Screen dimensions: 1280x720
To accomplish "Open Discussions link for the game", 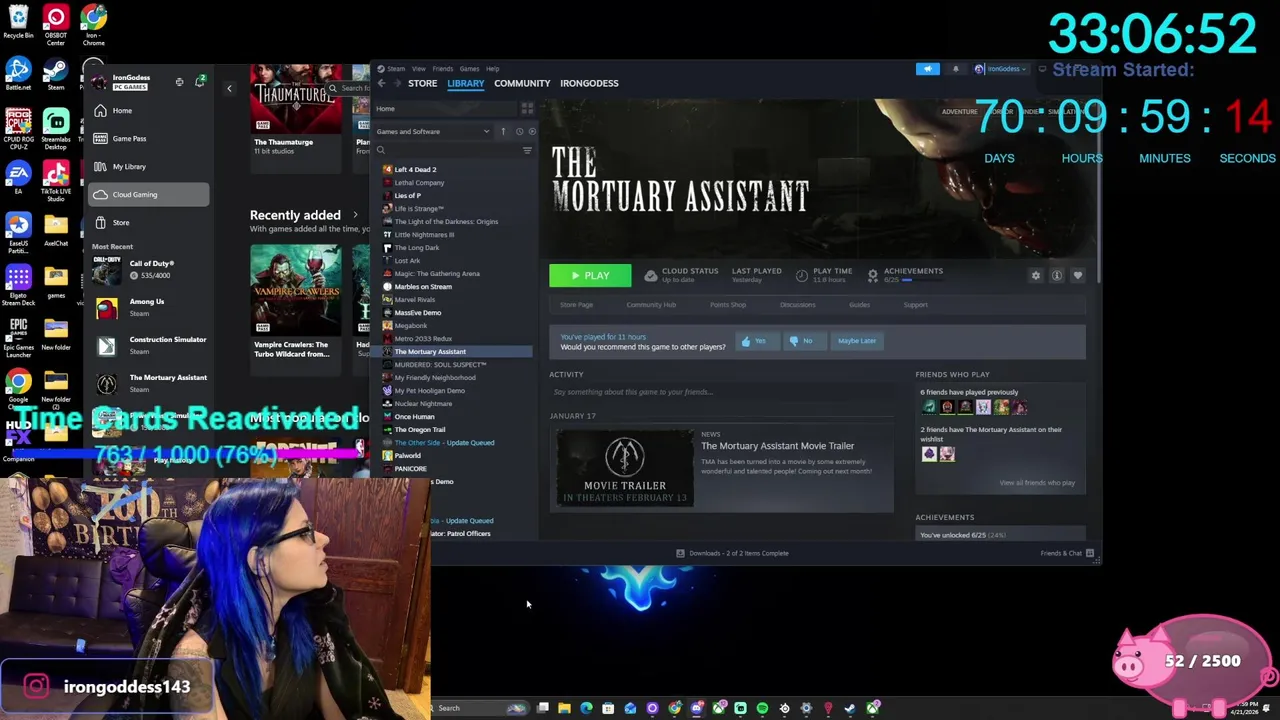I will [797, 305].
